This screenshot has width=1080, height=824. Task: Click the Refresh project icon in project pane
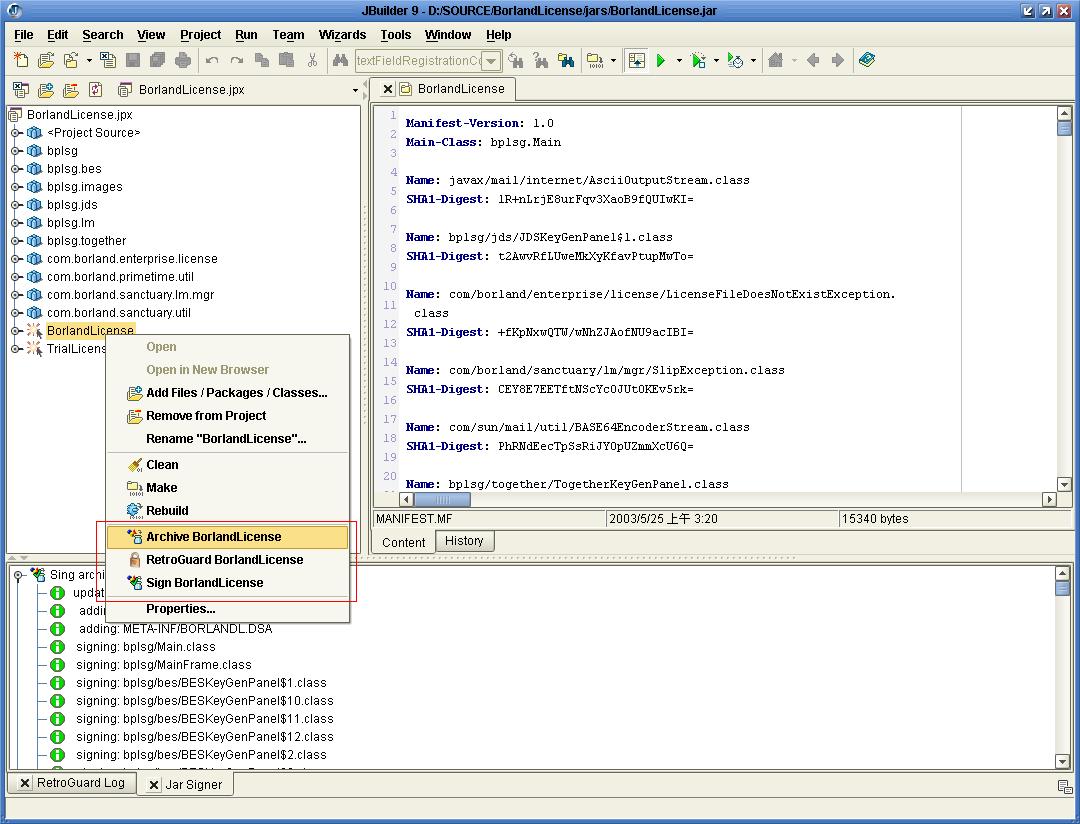coord(96,90)
